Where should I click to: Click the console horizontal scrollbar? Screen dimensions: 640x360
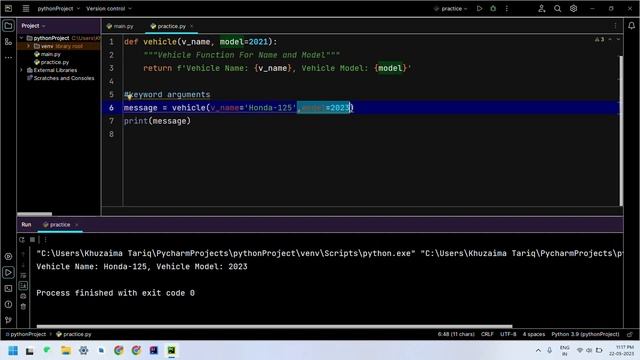pos(274,326)
